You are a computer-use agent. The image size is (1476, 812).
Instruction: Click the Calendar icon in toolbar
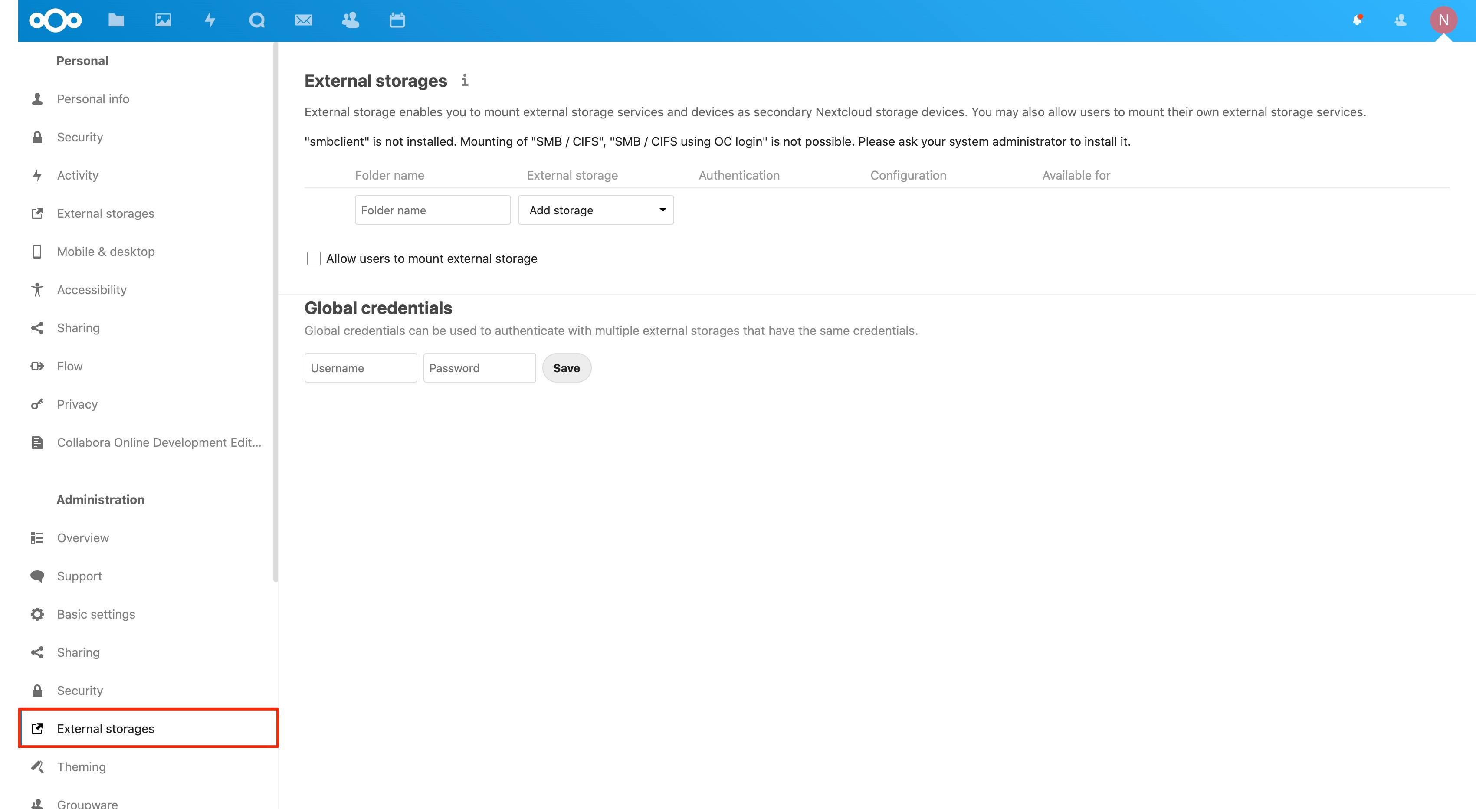coord(397,20)
